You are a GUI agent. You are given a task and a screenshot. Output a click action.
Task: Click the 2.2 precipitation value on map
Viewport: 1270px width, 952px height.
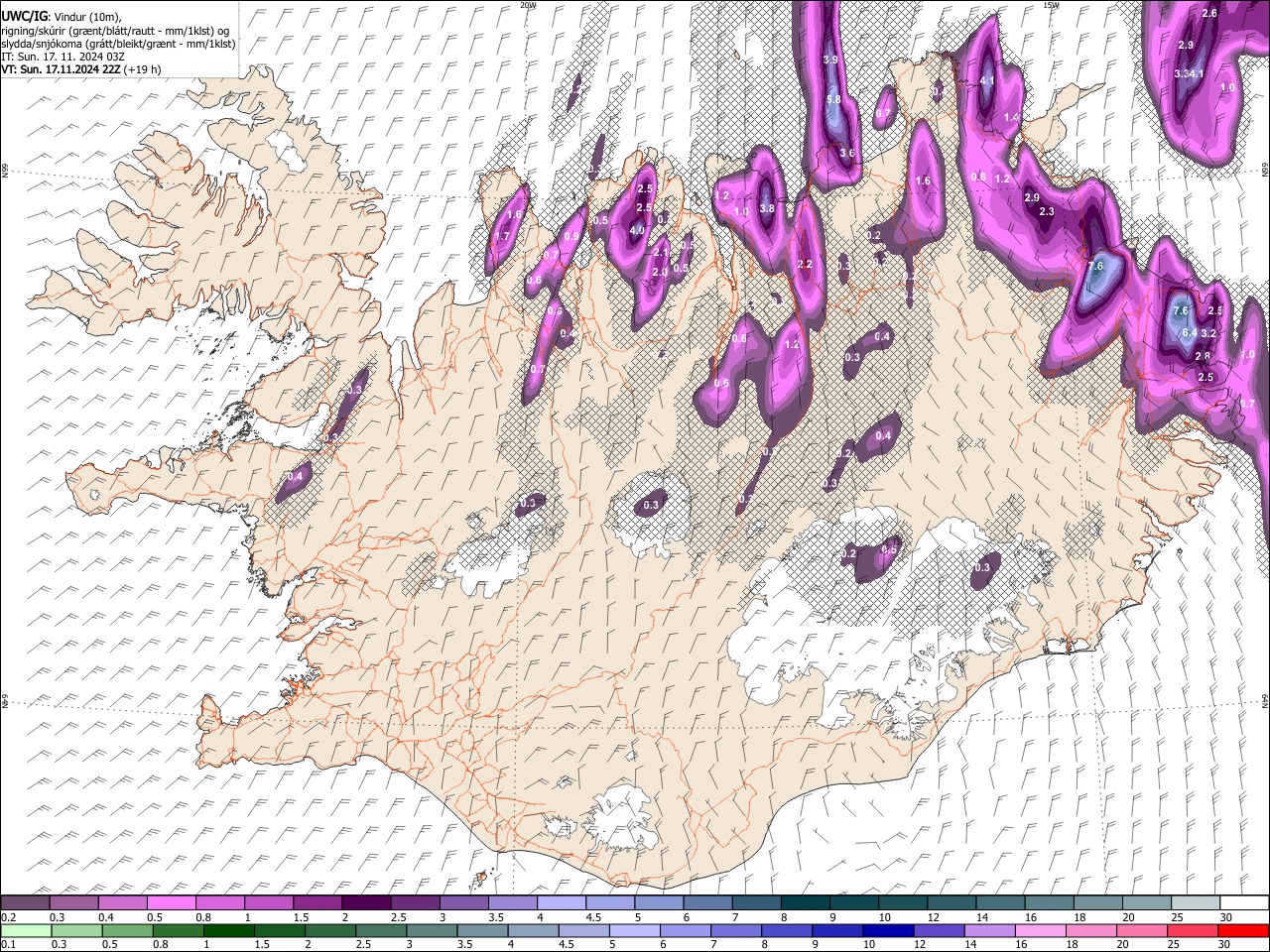tap(805, 264)
